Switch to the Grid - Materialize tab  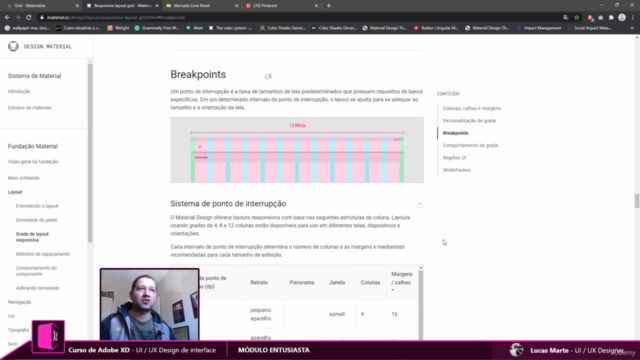tap(42, 6)
